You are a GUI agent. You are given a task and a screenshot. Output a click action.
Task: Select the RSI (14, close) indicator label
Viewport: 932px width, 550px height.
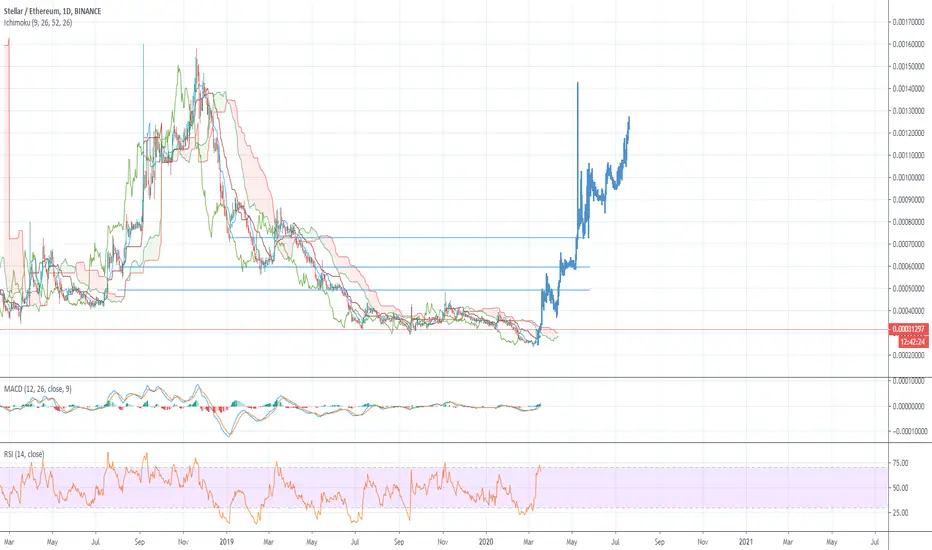click(x=24, y=454)
